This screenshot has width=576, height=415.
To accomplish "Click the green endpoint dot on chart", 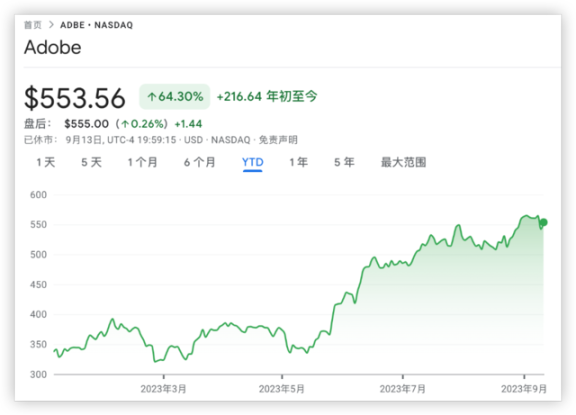I will point(544,222).
